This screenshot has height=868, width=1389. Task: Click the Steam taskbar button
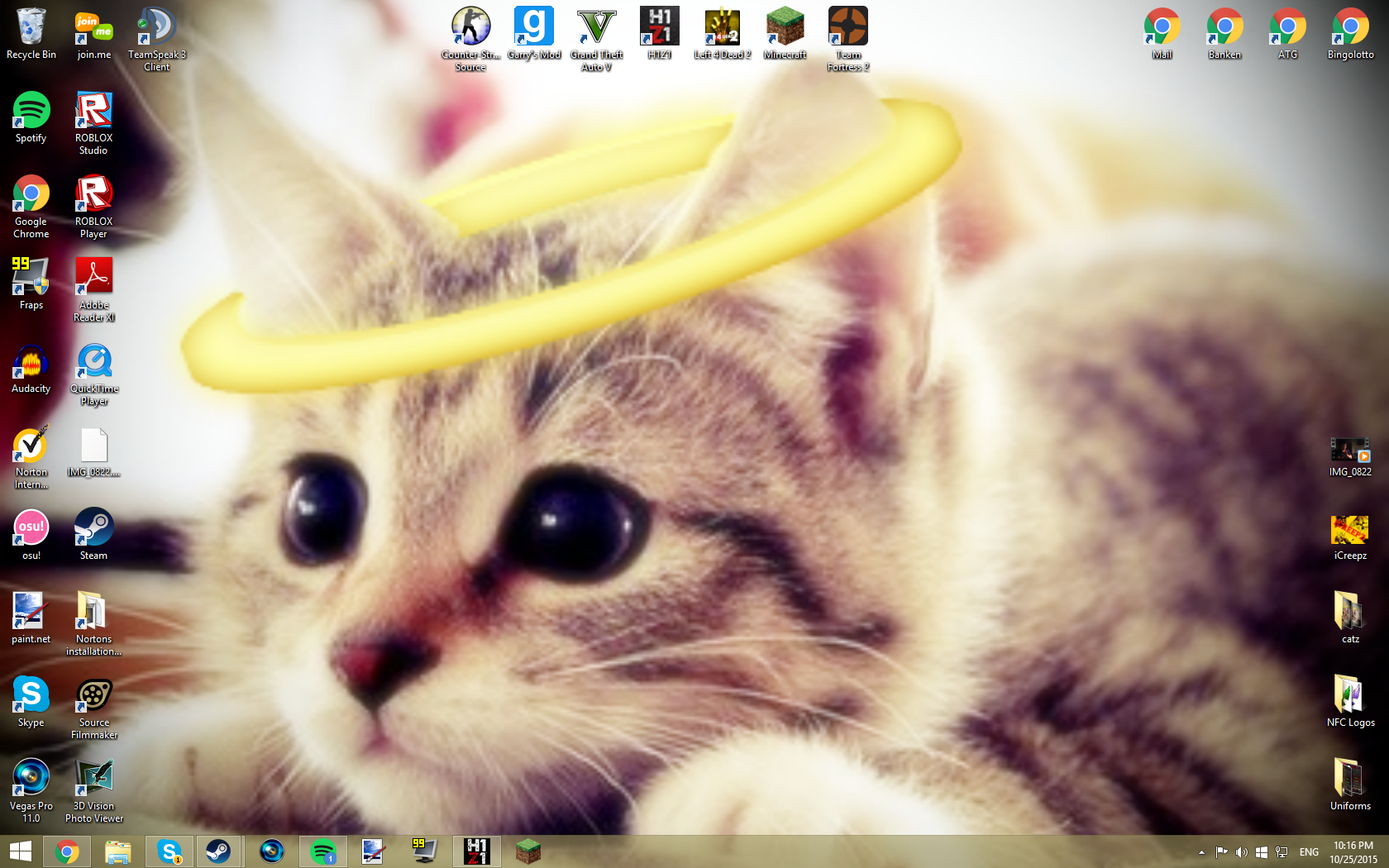point(218,851)
